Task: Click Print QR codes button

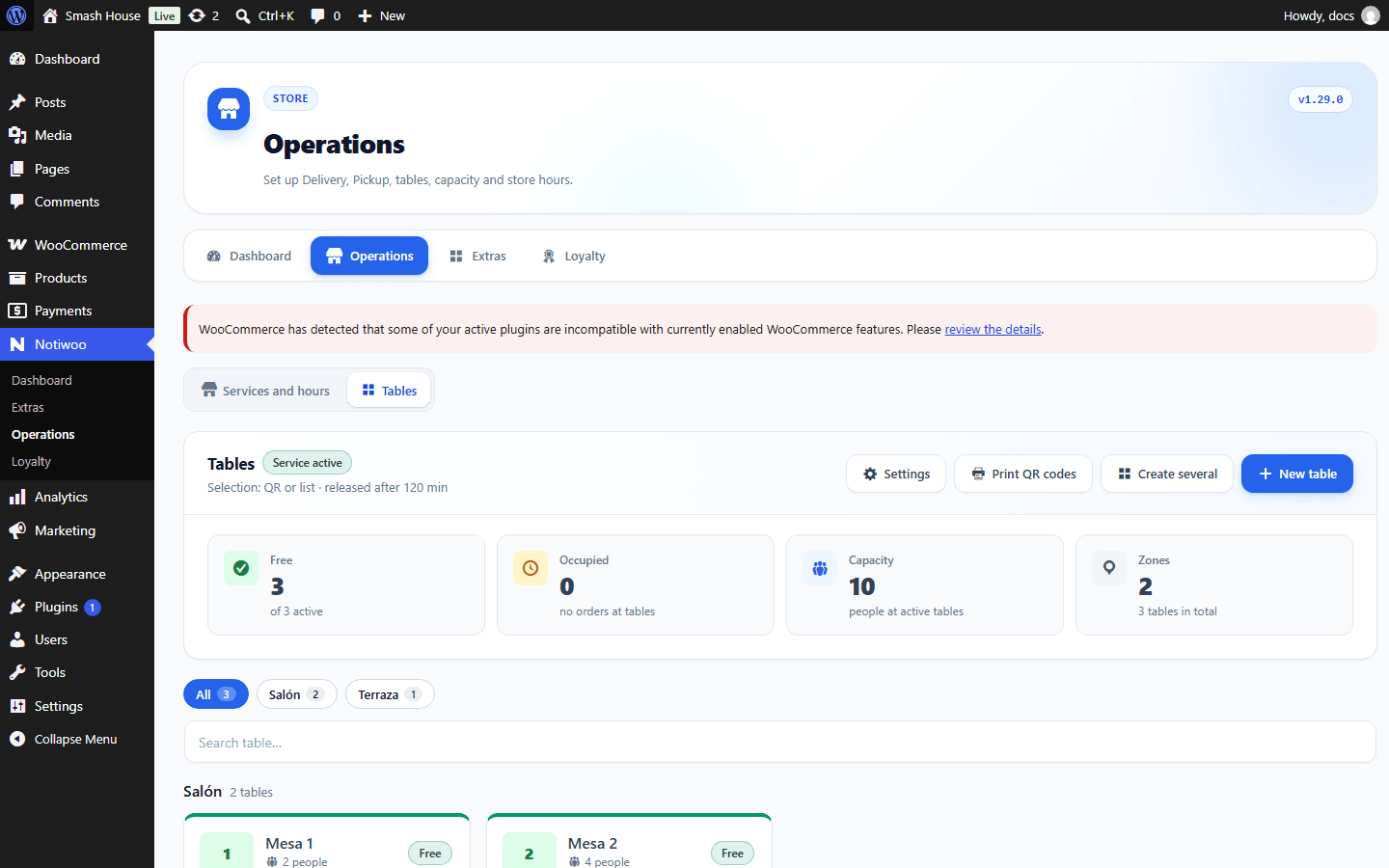Action: 1023,474
